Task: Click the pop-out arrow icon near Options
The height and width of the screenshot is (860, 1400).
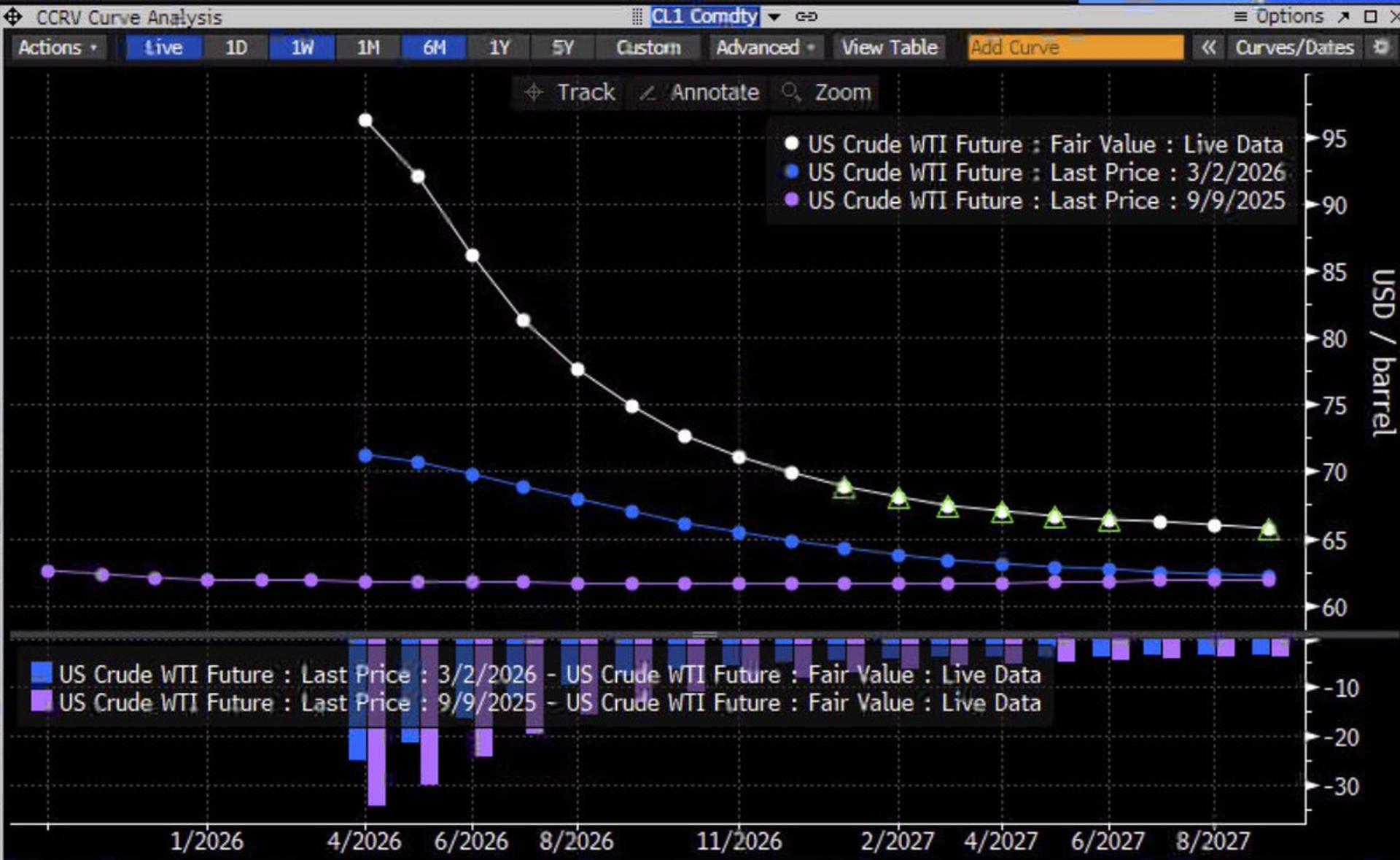Action: click(x=1343, y=16)
